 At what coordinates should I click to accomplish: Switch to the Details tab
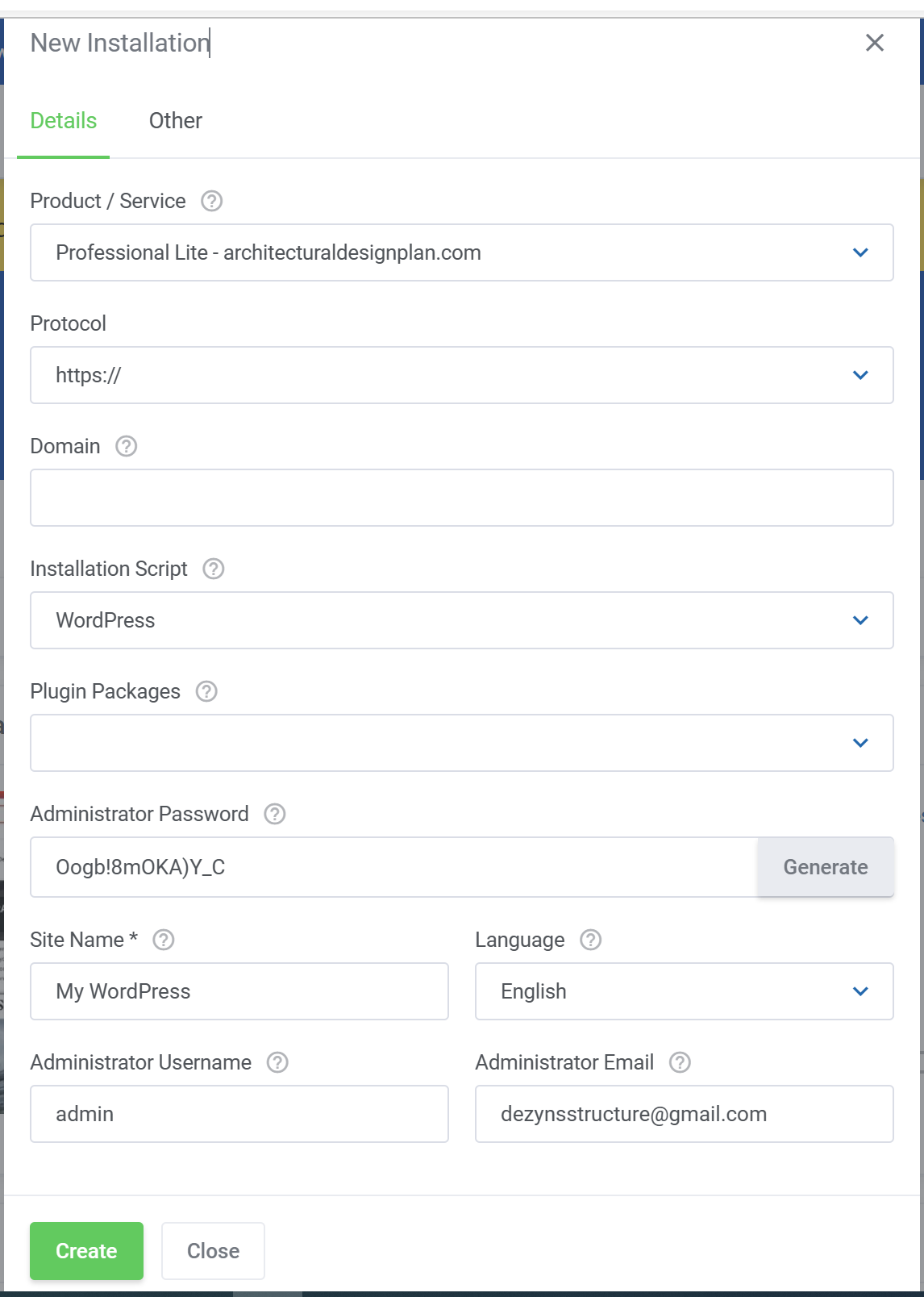pos(64,121)
